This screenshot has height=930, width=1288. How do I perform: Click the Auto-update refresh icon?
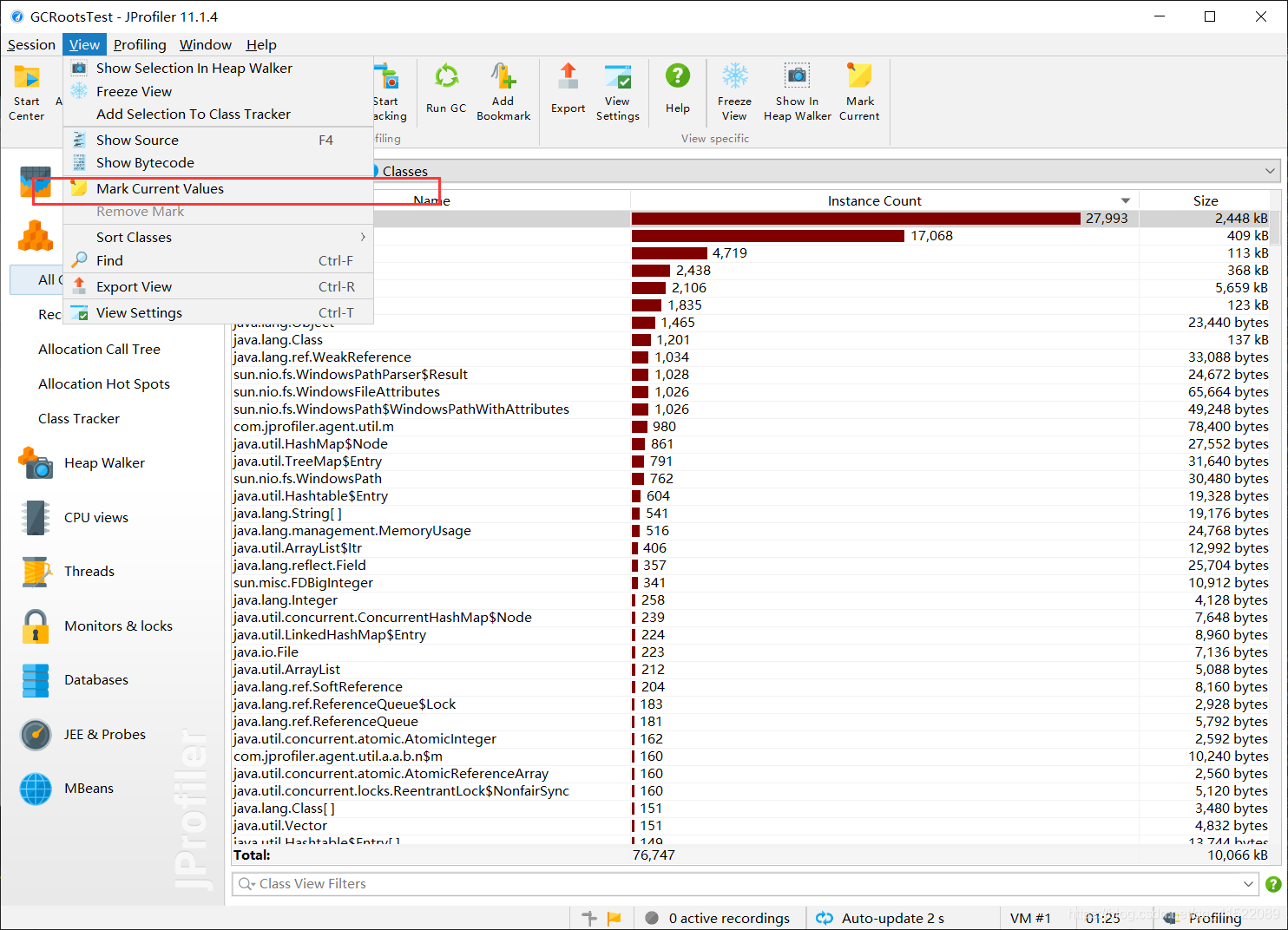[825, 919]
